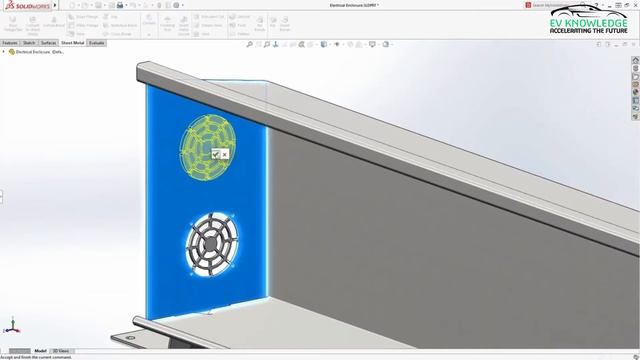Image resolution: width=640 pixels, height=360 pixels.
Task: Select the completed lower vent feature
Action: point(211,244)
